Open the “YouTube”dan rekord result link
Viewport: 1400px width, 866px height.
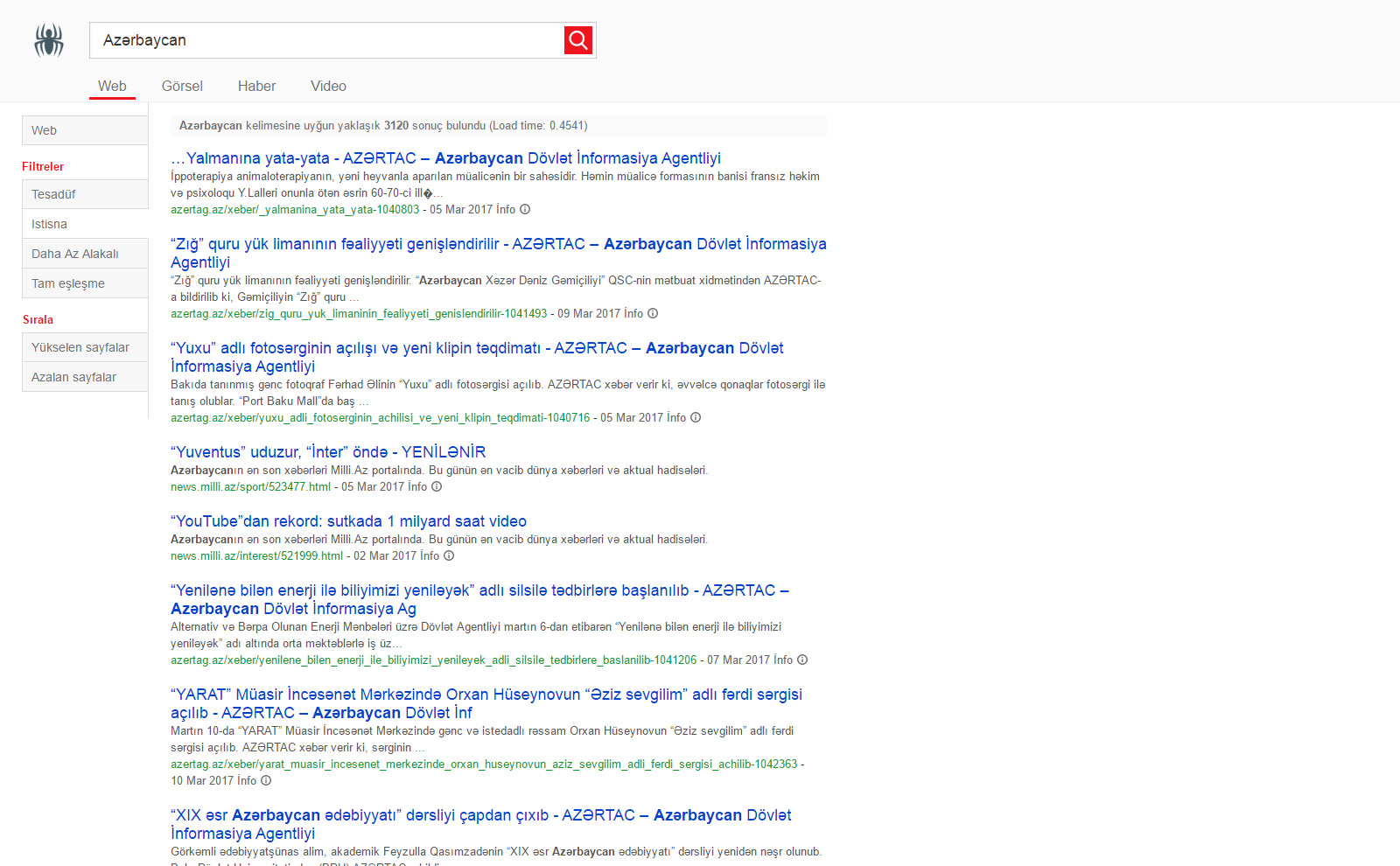348,521
